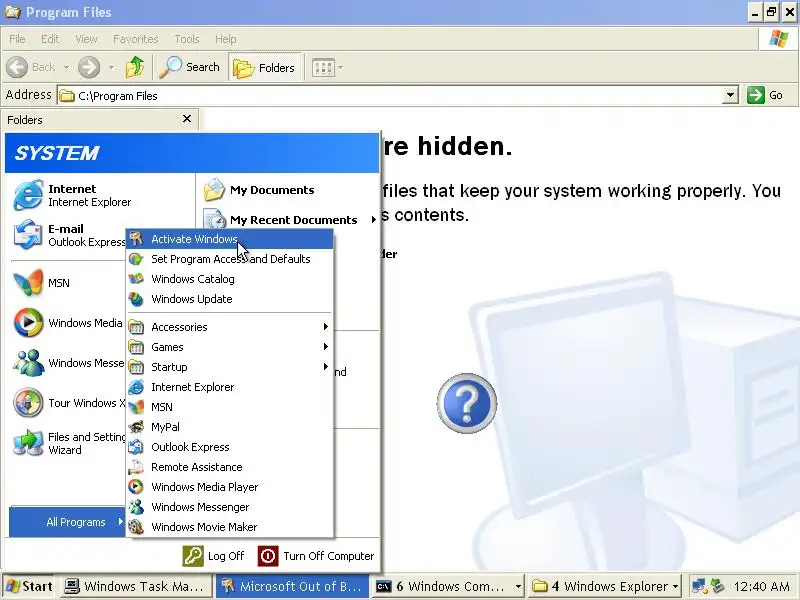Click the MyPal raccoon icon
The width and height of the screenshot is (800, 600).
(x=136, y=427)
